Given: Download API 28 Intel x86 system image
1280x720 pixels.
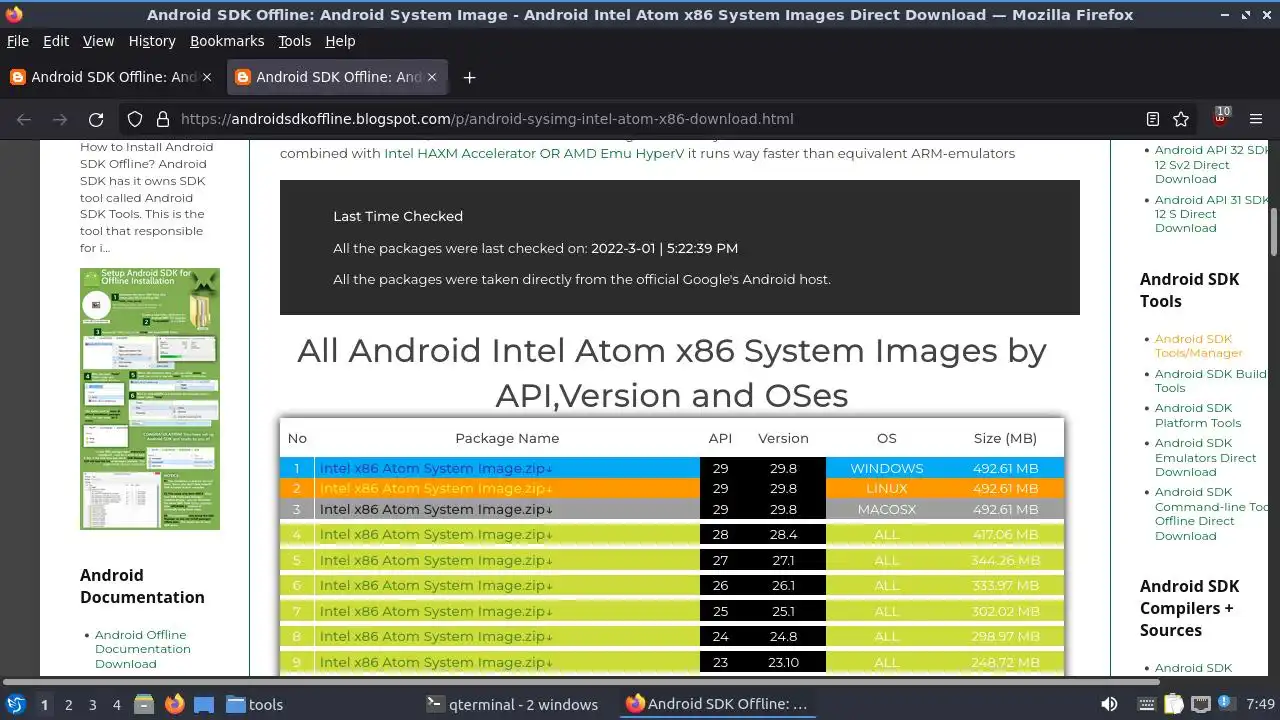Looking at the screenshot, I should point(436,534).
